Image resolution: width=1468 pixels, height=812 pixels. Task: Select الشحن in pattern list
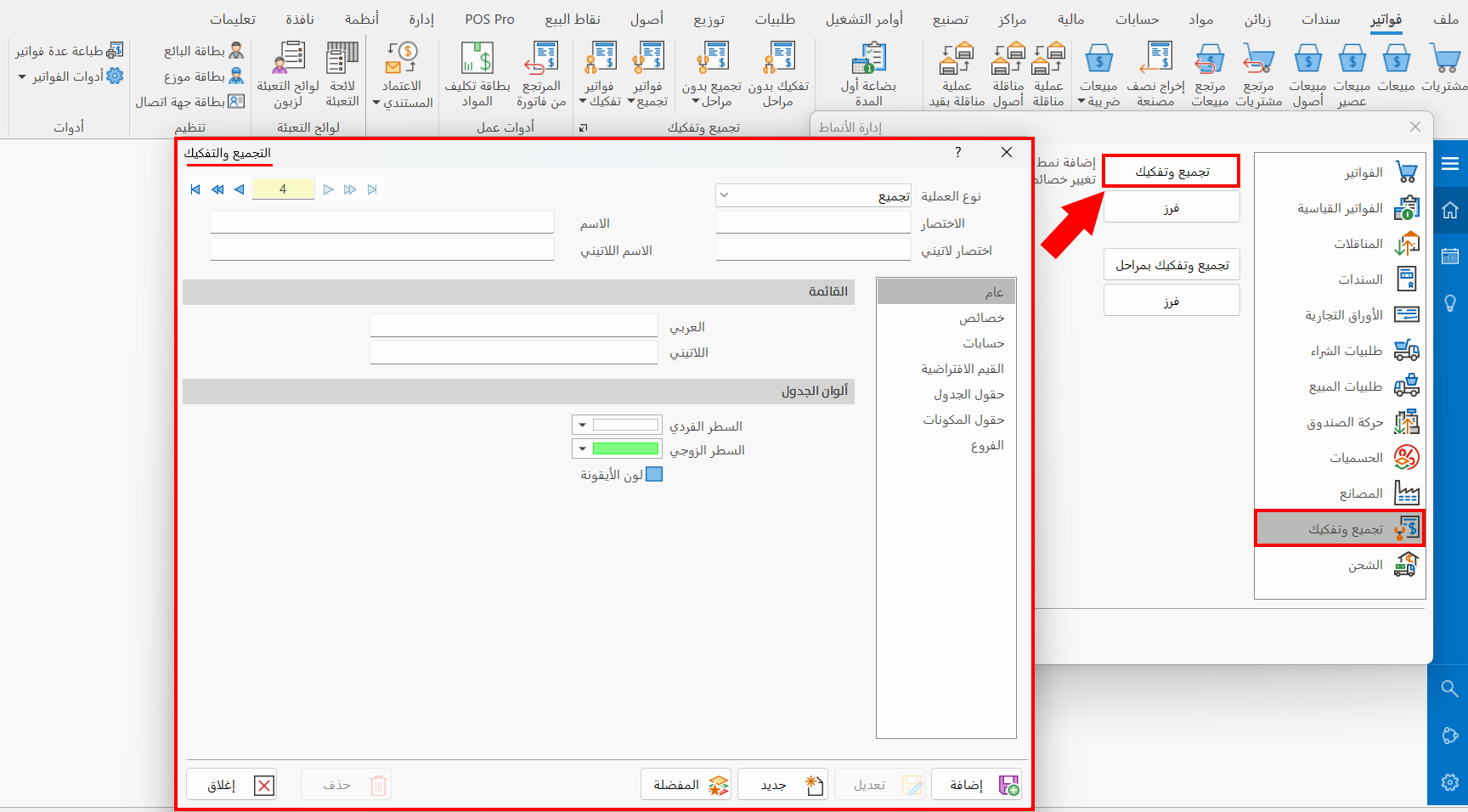click(1340, 565)
